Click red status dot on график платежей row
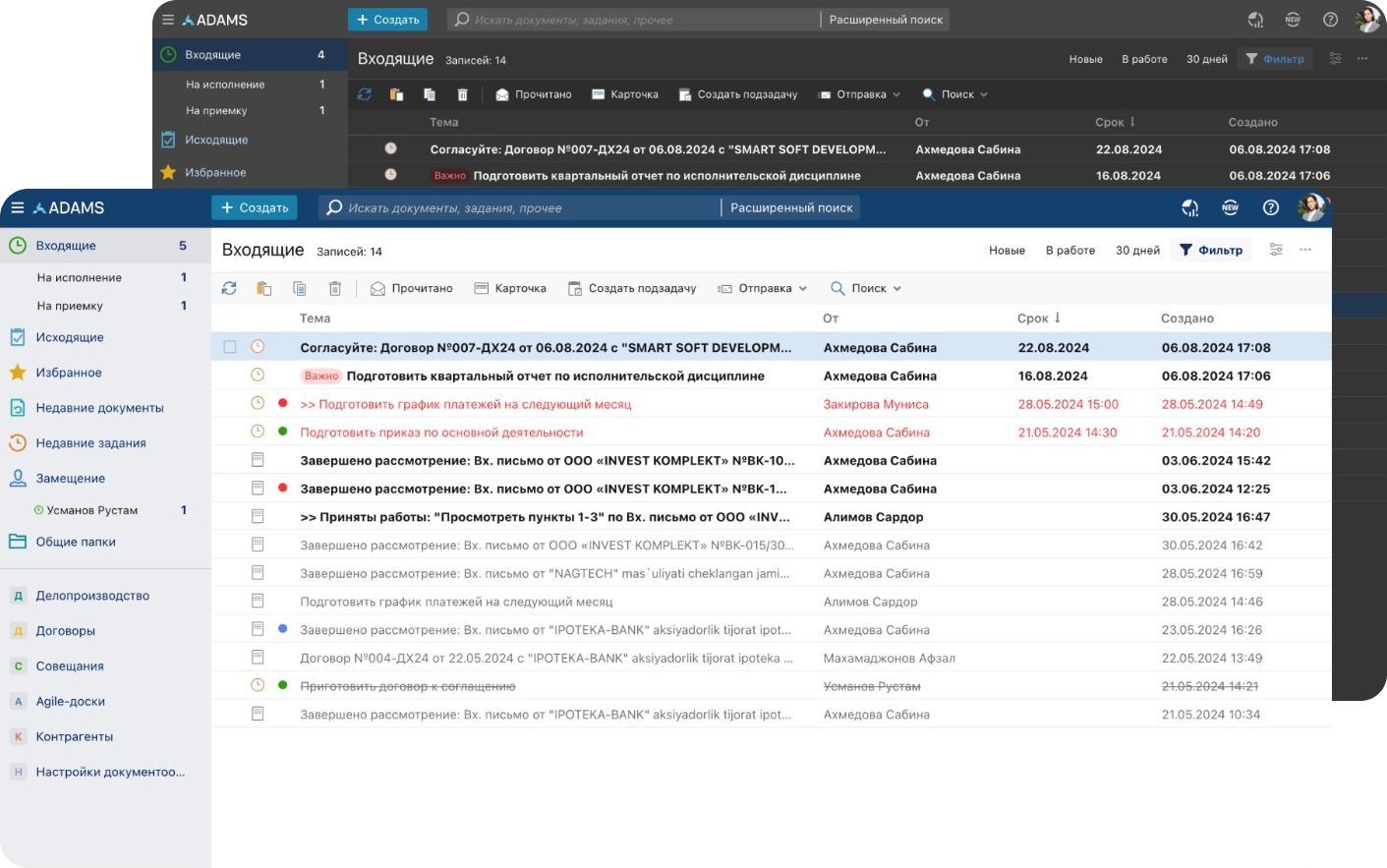 point(283,403)
